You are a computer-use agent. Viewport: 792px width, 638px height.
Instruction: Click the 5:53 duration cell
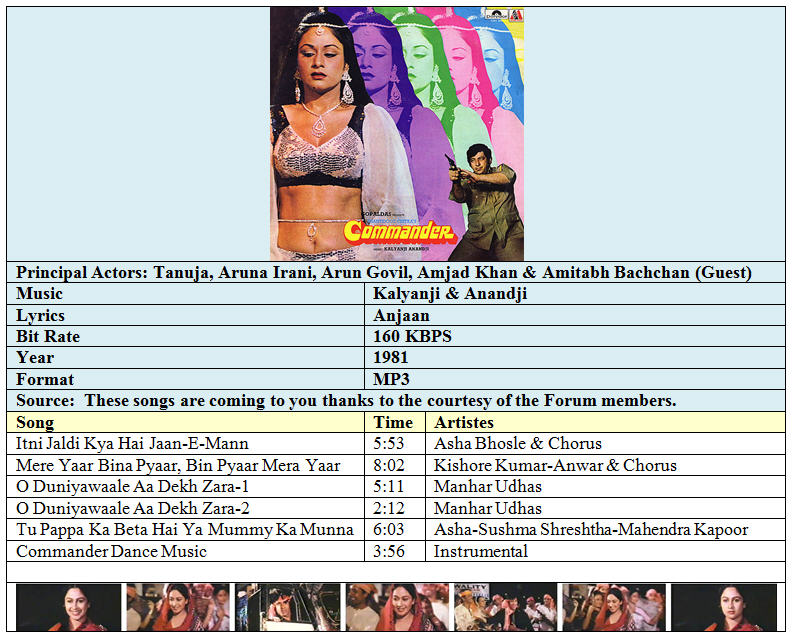[395, 444]
